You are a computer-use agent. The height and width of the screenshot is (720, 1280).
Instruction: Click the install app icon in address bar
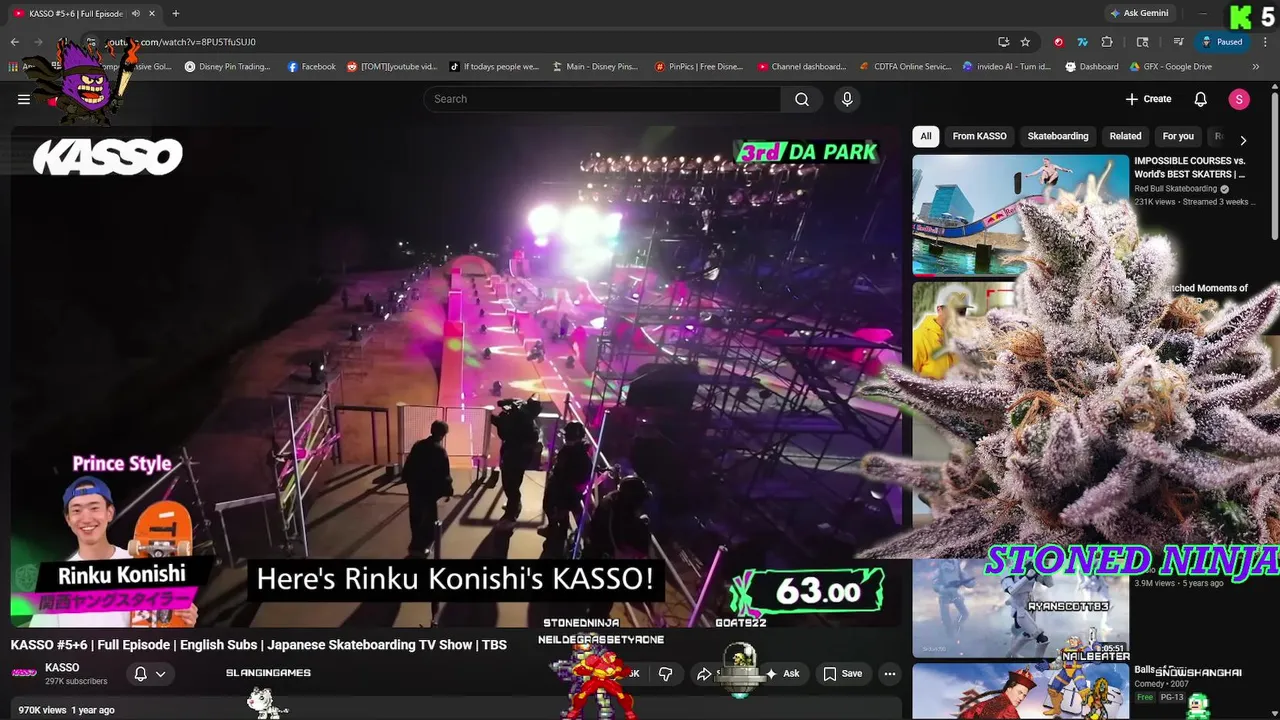(1003, 42)
